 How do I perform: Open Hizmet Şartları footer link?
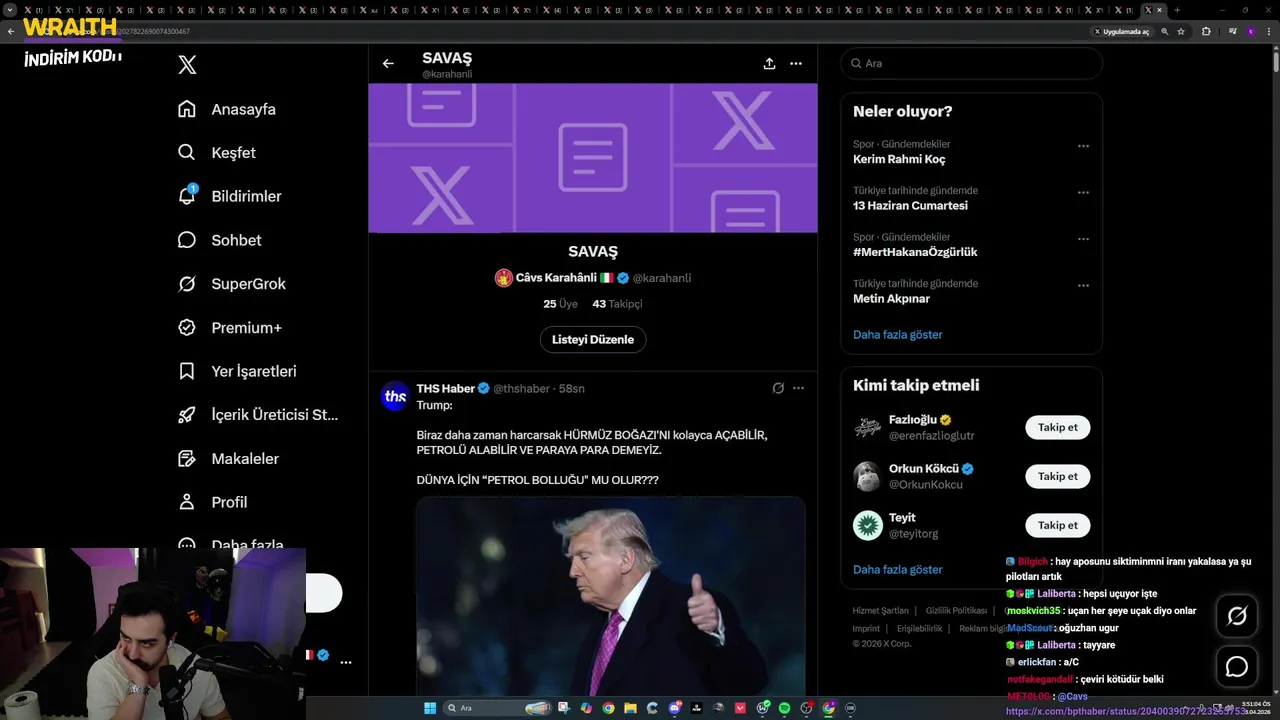click(880, 610)
